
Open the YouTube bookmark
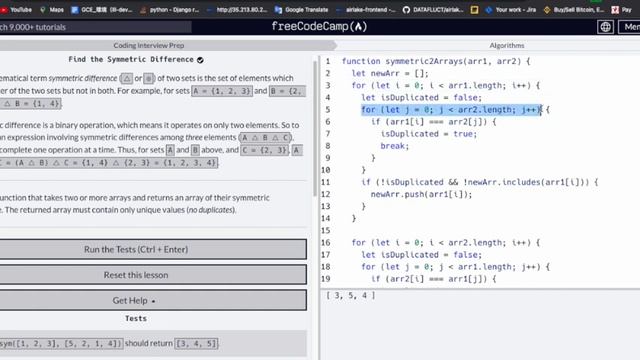coord(16,9)
